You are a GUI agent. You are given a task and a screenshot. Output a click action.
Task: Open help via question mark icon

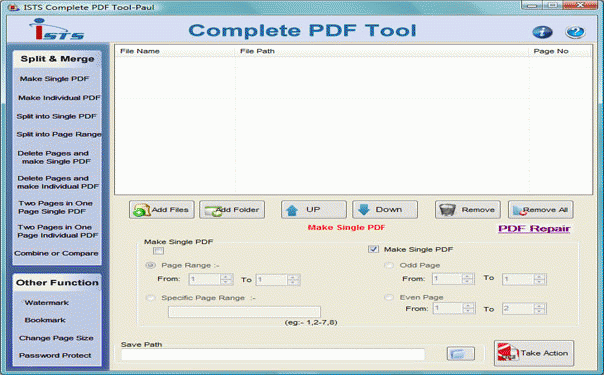click(x=575, y=32)
